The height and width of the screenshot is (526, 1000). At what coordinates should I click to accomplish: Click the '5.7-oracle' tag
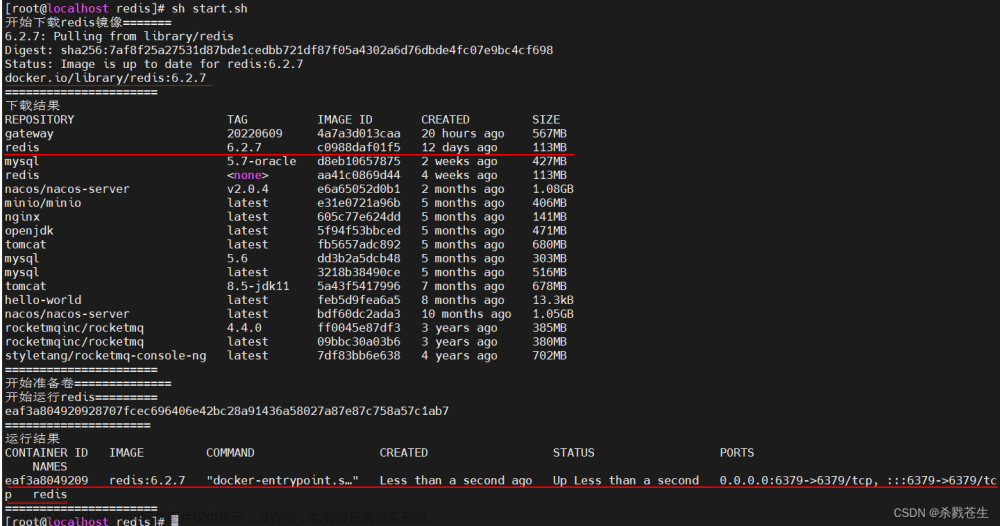pyautogui.click(x=261, y=161)
